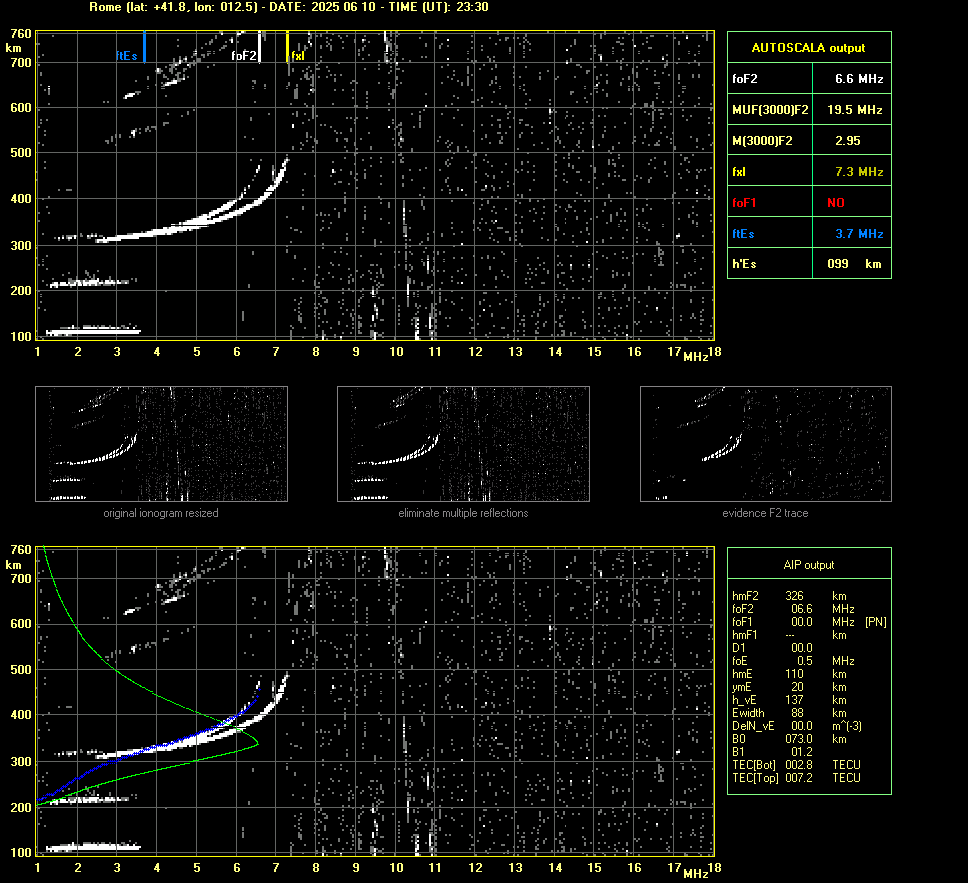This screenshot has width=968, height=883.
Task: Click the M(3000)F2 value 2.95
Action: [848, 141]
